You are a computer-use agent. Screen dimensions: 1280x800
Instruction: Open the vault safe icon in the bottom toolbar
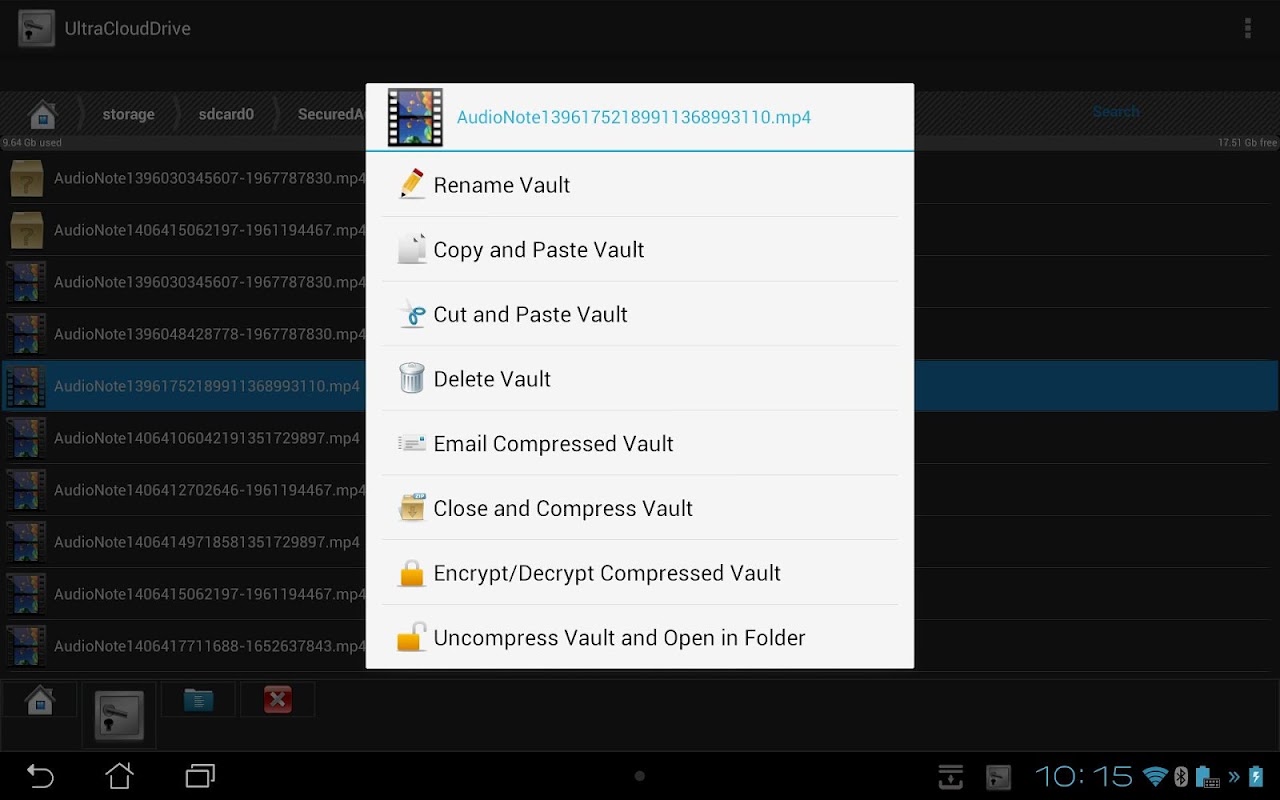tap(119, 715)
